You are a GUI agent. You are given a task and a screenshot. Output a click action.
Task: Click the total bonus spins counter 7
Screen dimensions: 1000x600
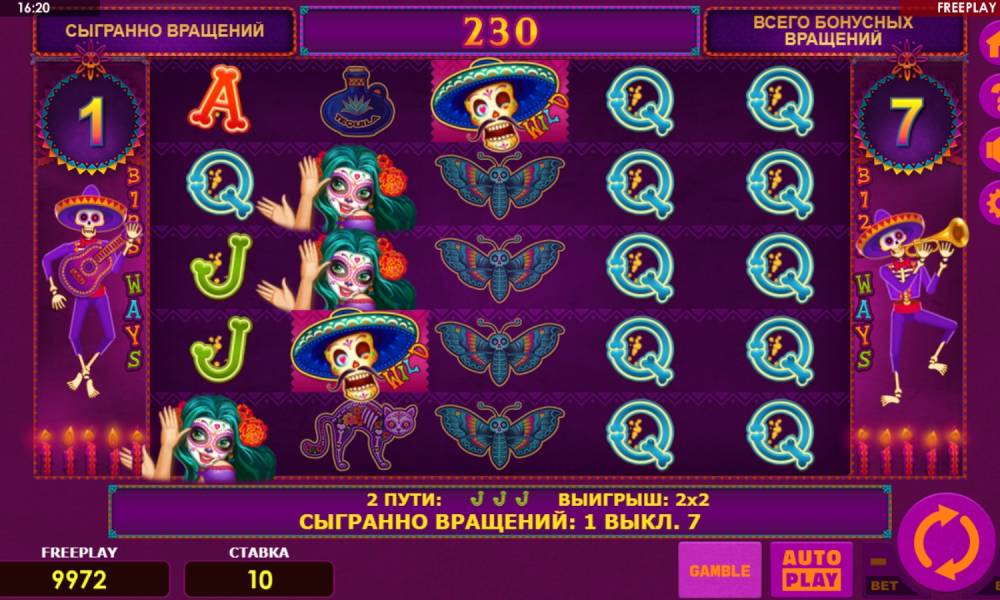[907, 119]
